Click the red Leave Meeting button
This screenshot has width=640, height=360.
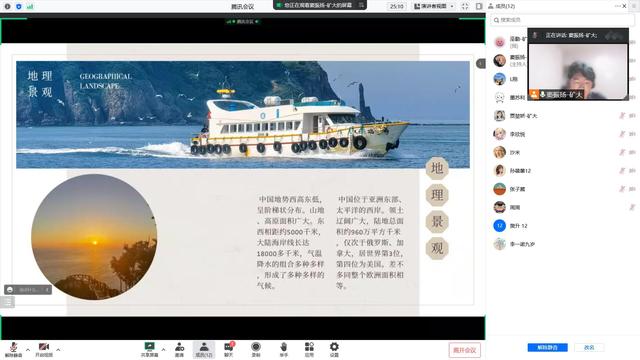pos(464,350)
